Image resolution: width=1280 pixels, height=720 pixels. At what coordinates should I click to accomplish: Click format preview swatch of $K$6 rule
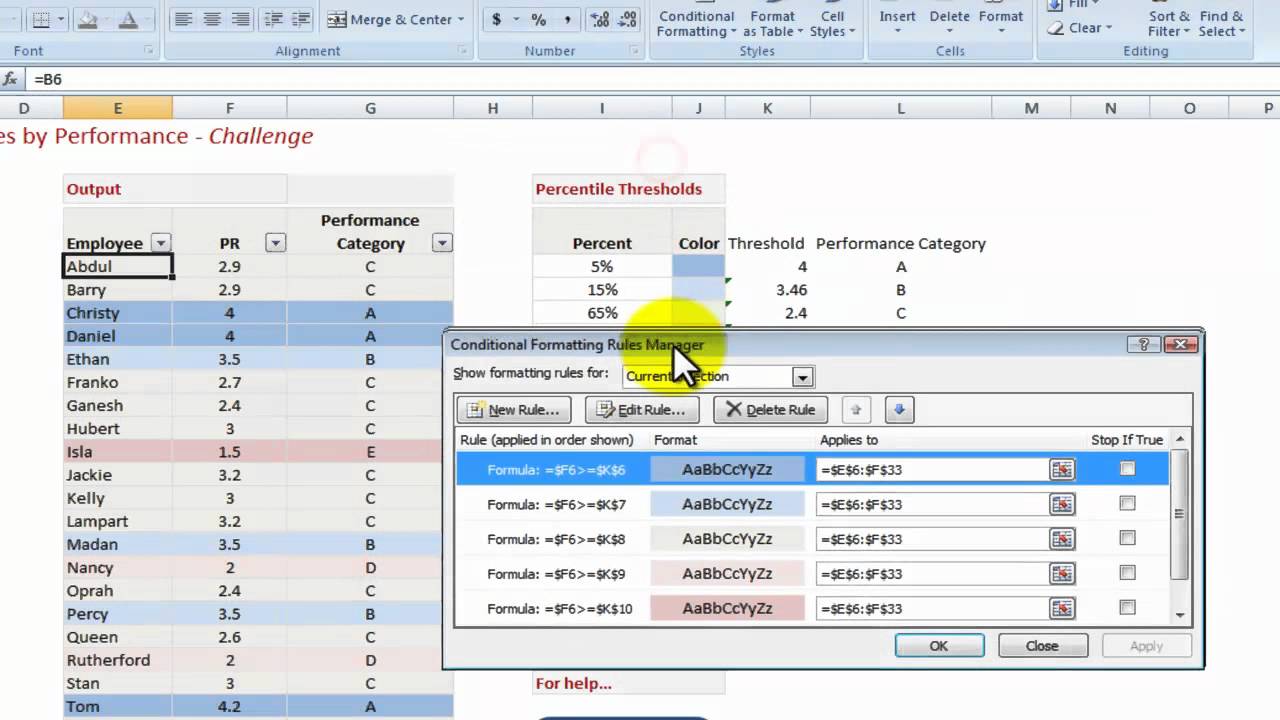[727, 469]
